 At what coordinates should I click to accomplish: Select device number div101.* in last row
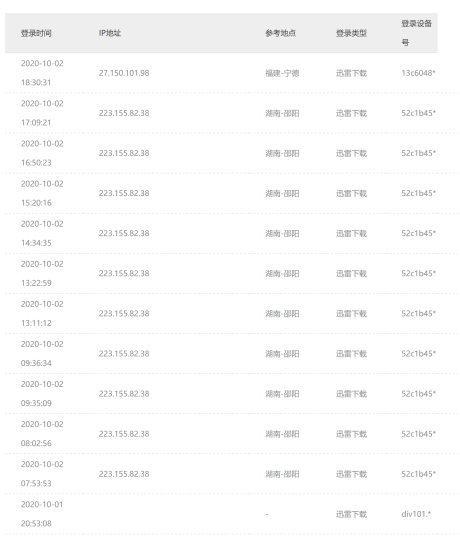point(416,514)
